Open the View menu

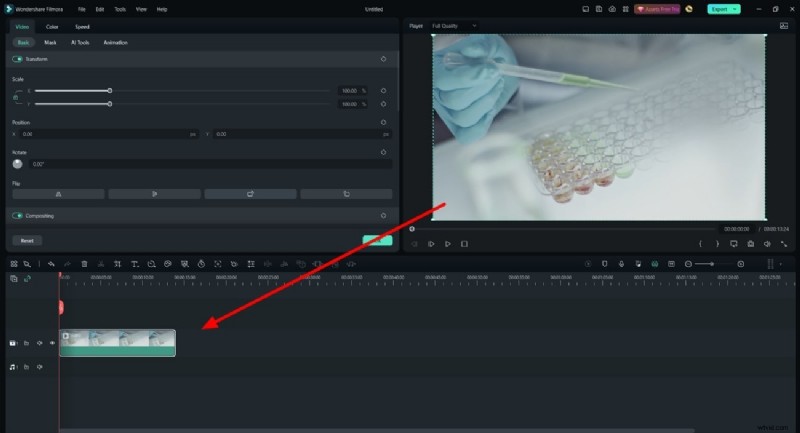pyautogui.click(x=141, y=9)
